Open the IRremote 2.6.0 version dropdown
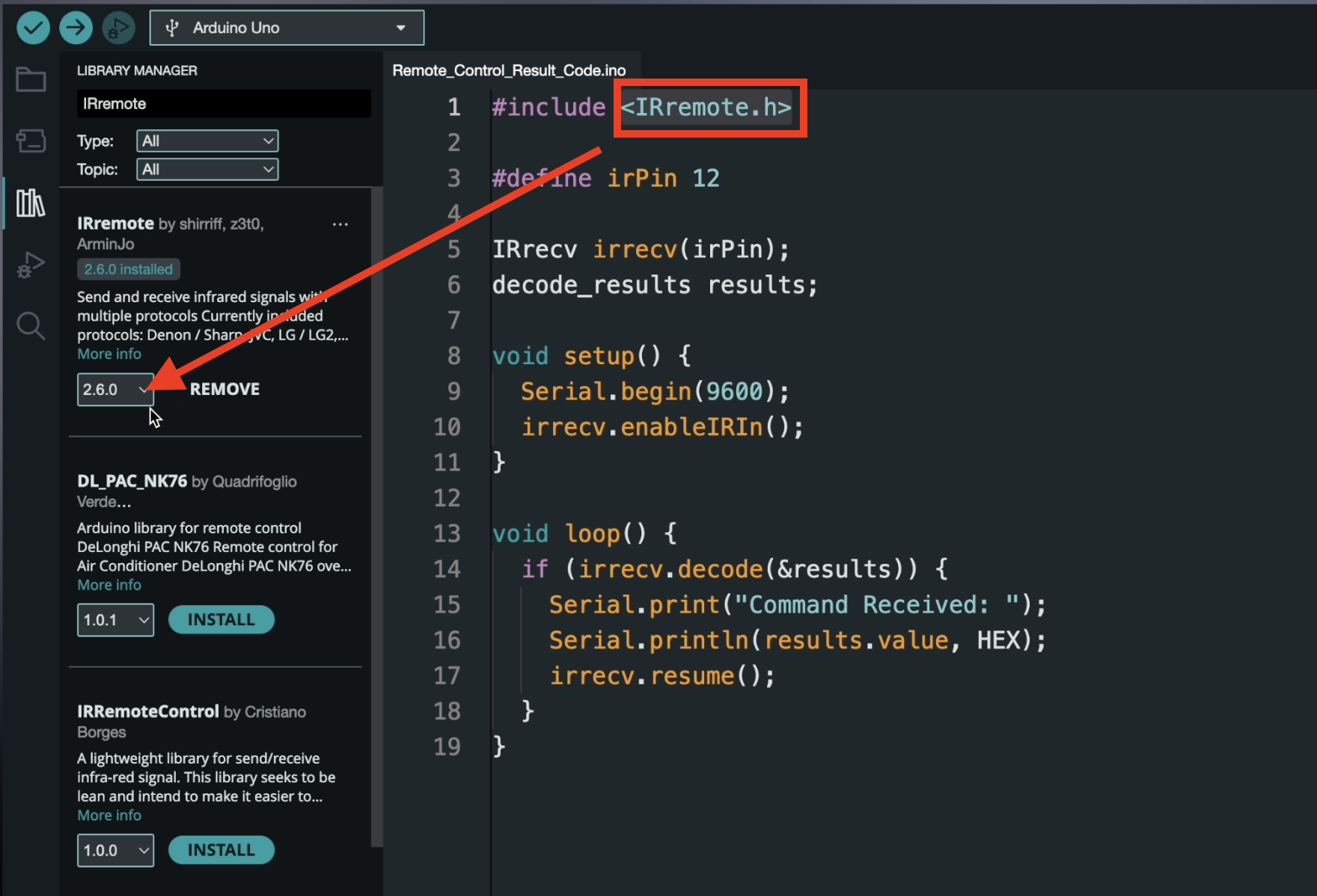Viewport: 1317px width, 896px height. (x=115, y=390)
